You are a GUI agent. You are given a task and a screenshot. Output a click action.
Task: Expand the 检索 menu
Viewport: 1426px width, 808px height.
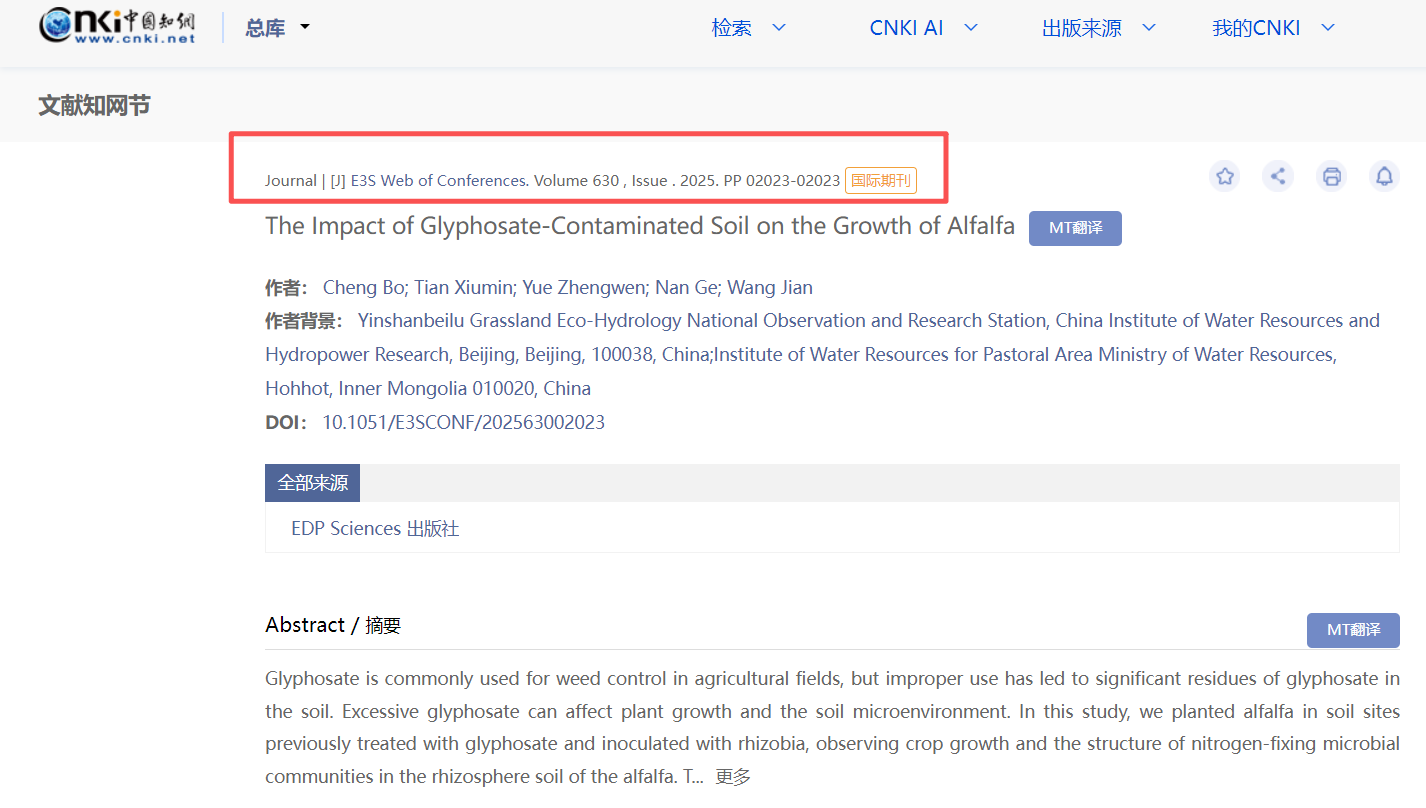tap(748, 28)
